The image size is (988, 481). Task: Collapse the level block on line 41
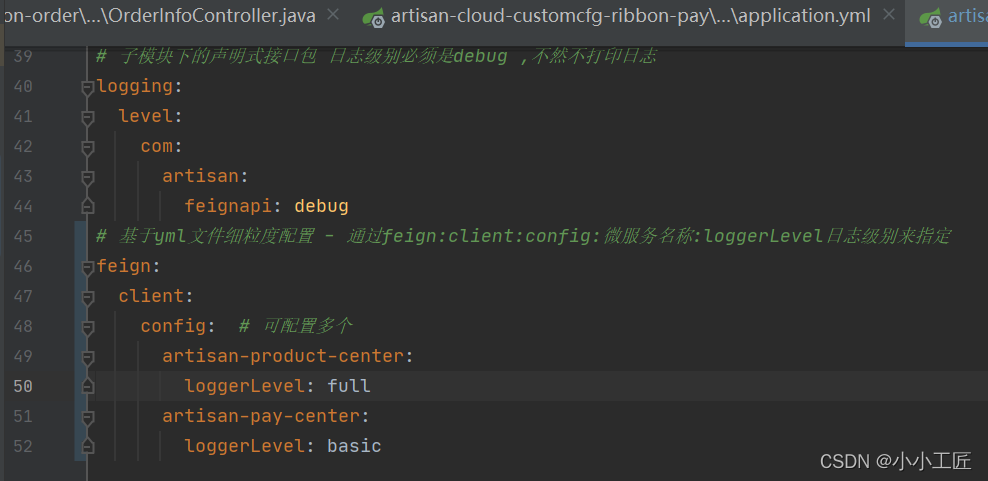tap(88, 117)
